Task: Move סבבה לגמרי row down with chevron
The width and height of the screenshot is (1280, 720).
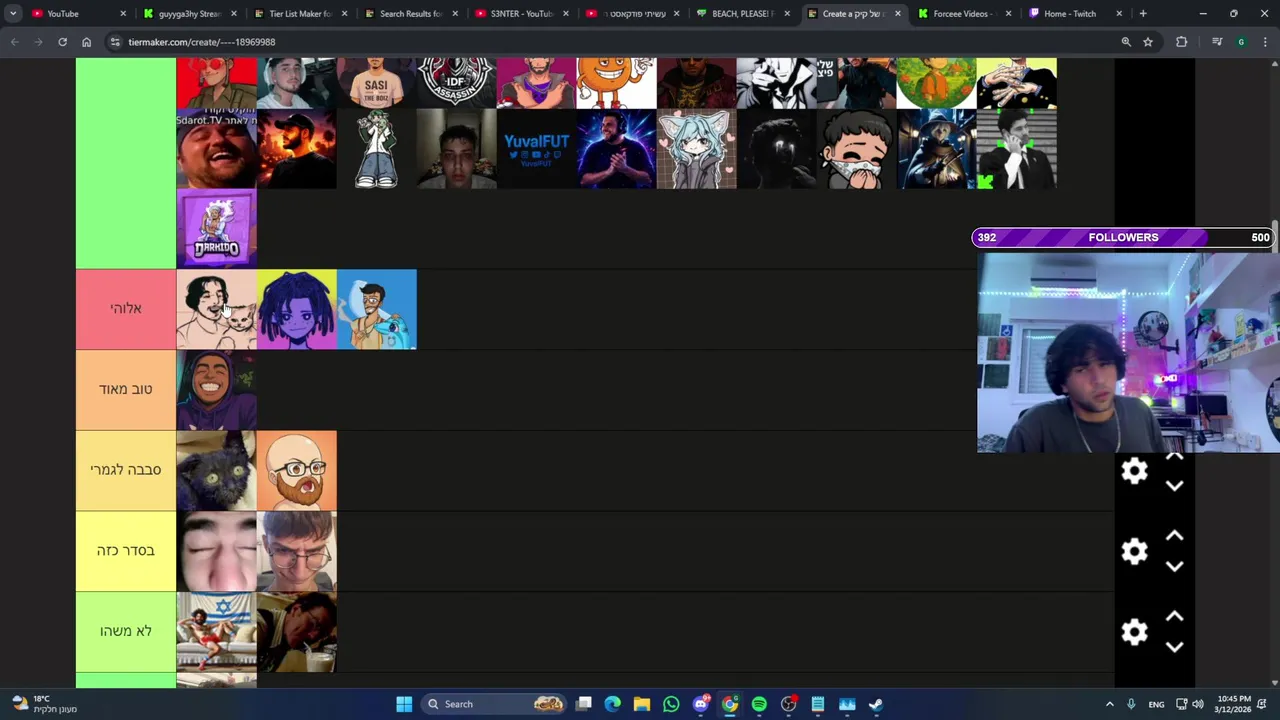Action: [x=1175, y=486]
